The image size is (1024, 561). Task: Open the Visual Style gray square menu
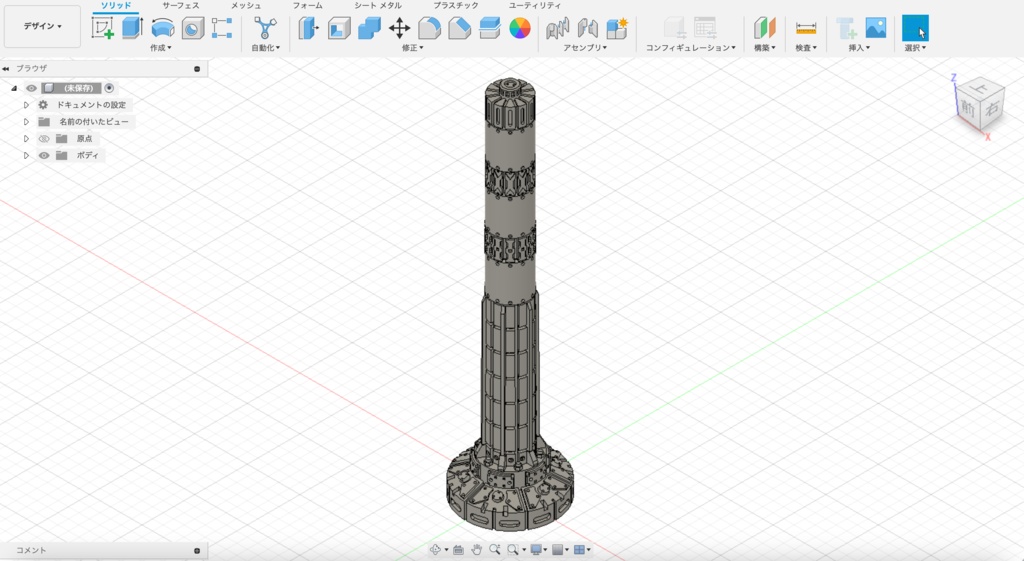pos(558,550)
